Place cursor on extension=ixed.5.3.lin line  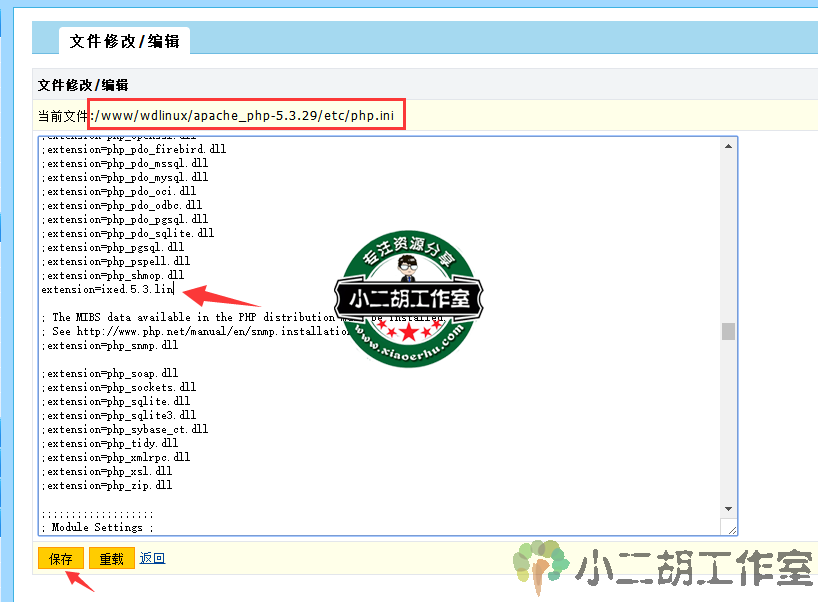[x=108, y=289]
